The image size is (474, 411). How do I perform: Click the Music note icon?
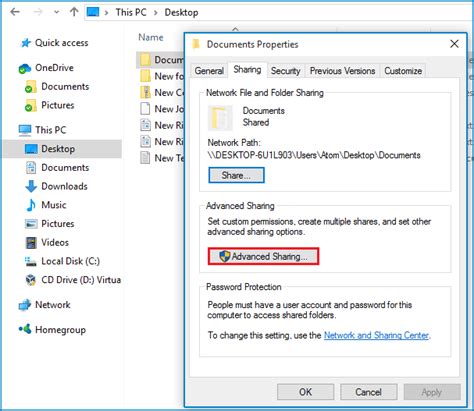[x=31, y=205]
